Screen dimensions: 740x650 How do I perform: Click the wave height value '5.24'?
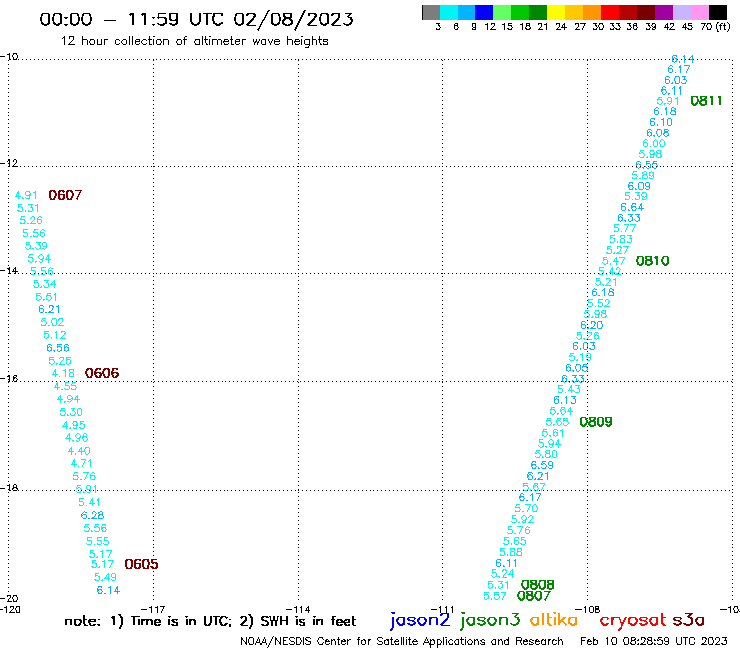click(503, 574)
